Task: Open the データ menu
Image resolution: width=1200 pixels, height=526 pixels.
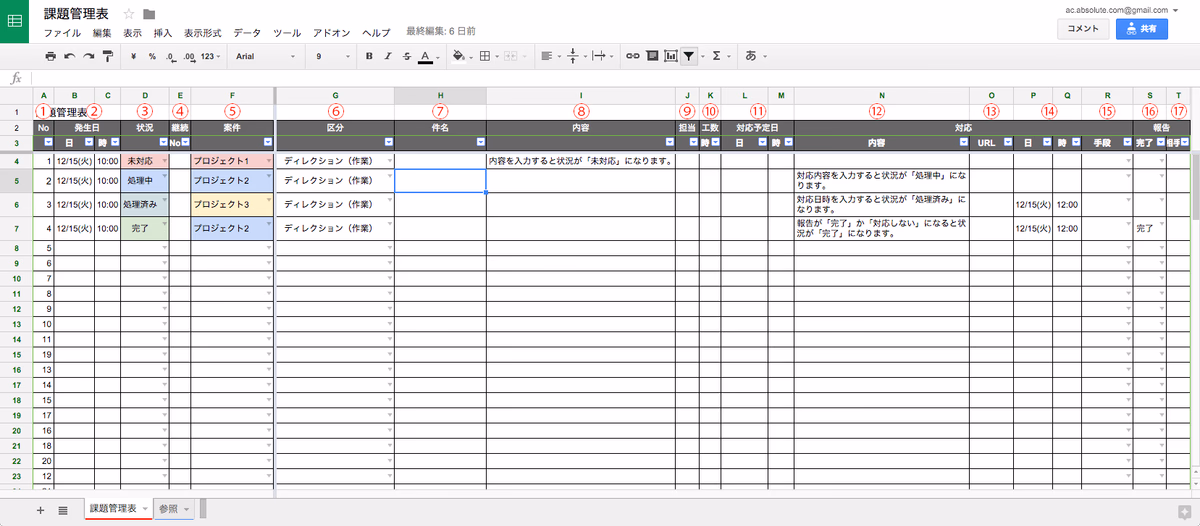Action: [x=246, y=33]
